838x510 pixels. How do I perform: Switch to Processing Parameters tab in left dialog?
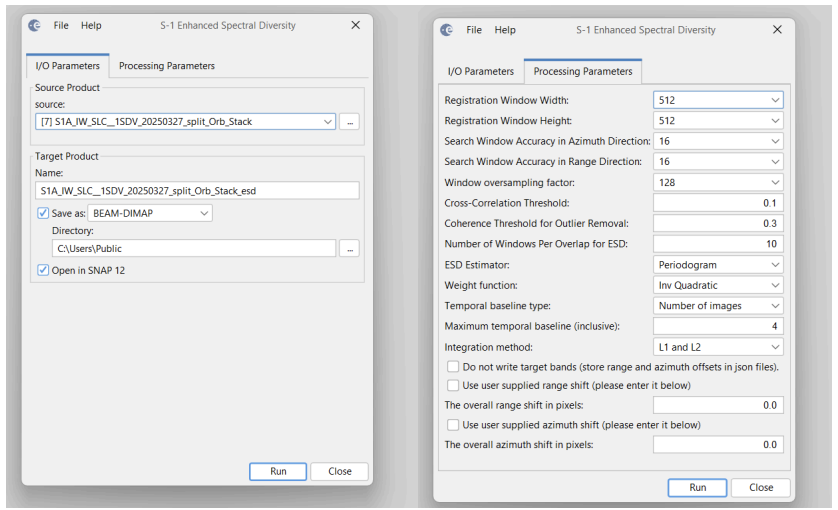(167, 66)
